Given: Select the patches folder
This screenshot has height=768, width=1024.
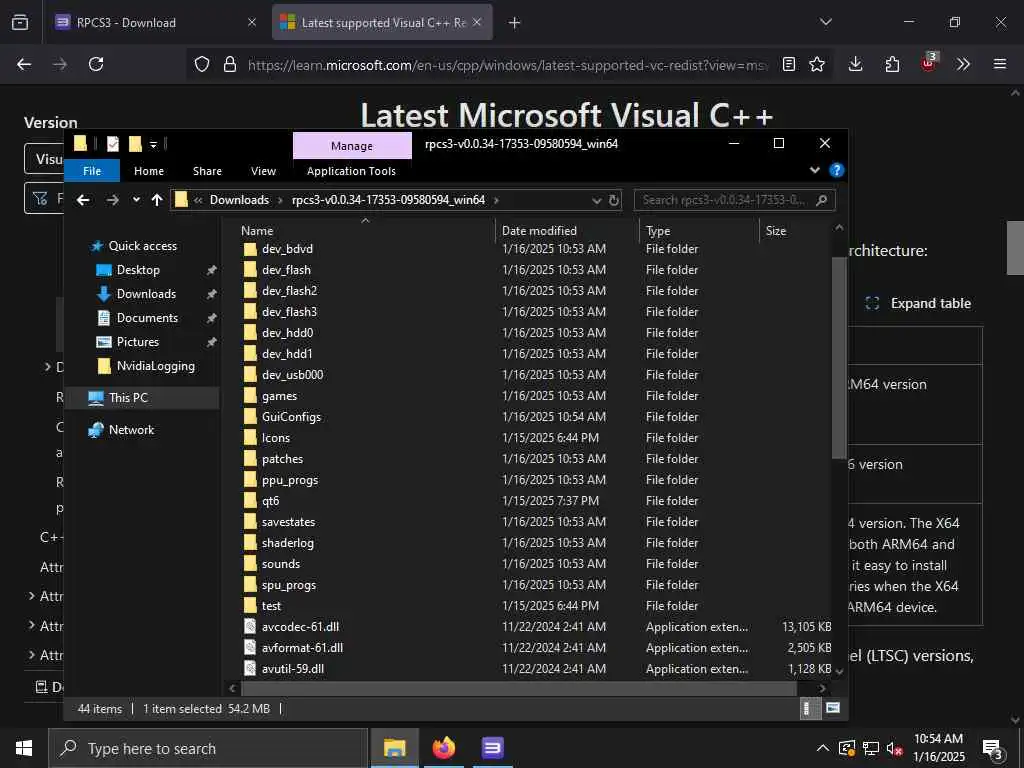Looking at the screenshot, I should (282, 459).
